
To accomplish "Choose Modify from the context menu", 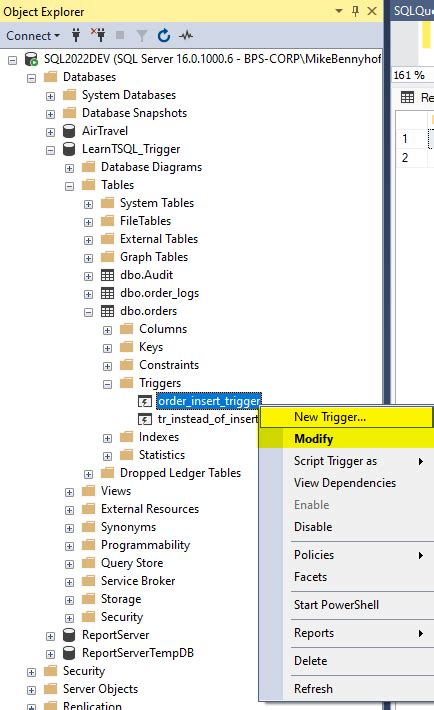I will (347, 439).
